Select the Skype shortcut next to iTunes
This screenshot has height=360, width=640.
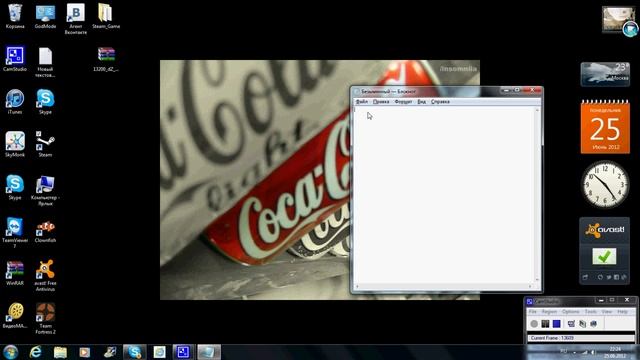(45, 102)
